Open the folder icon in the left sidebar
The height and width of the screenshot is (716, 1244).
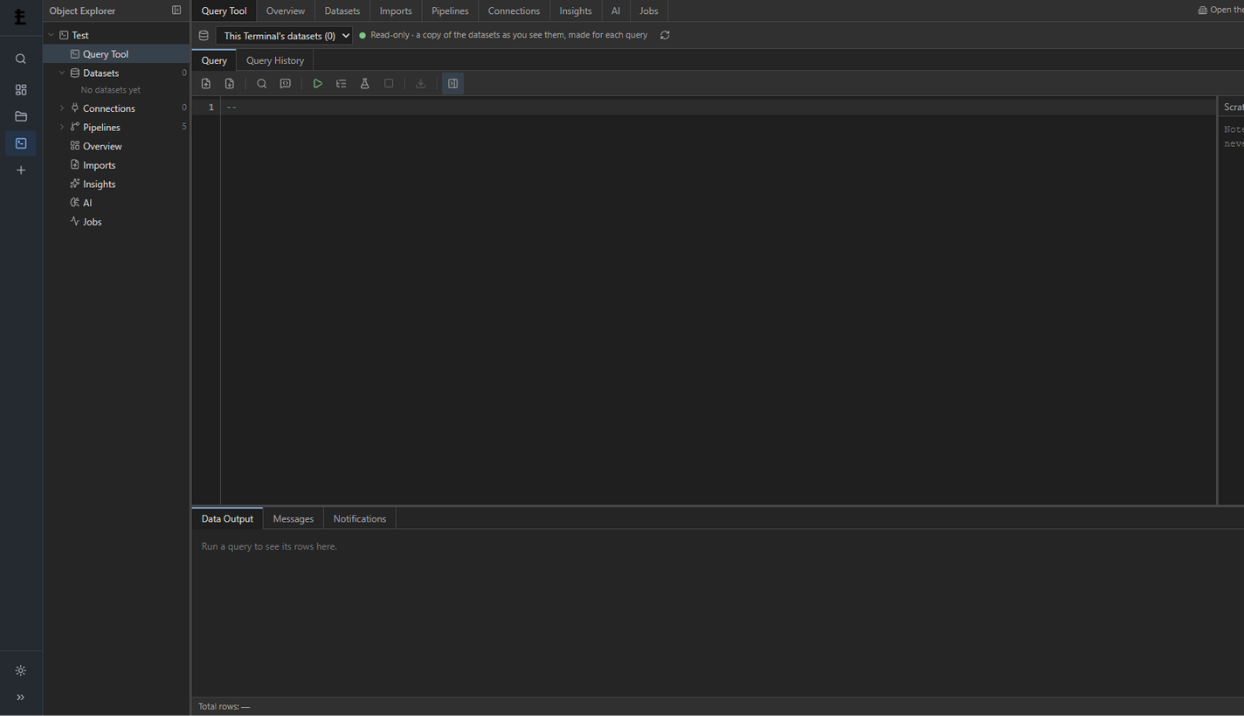(20, 117)
